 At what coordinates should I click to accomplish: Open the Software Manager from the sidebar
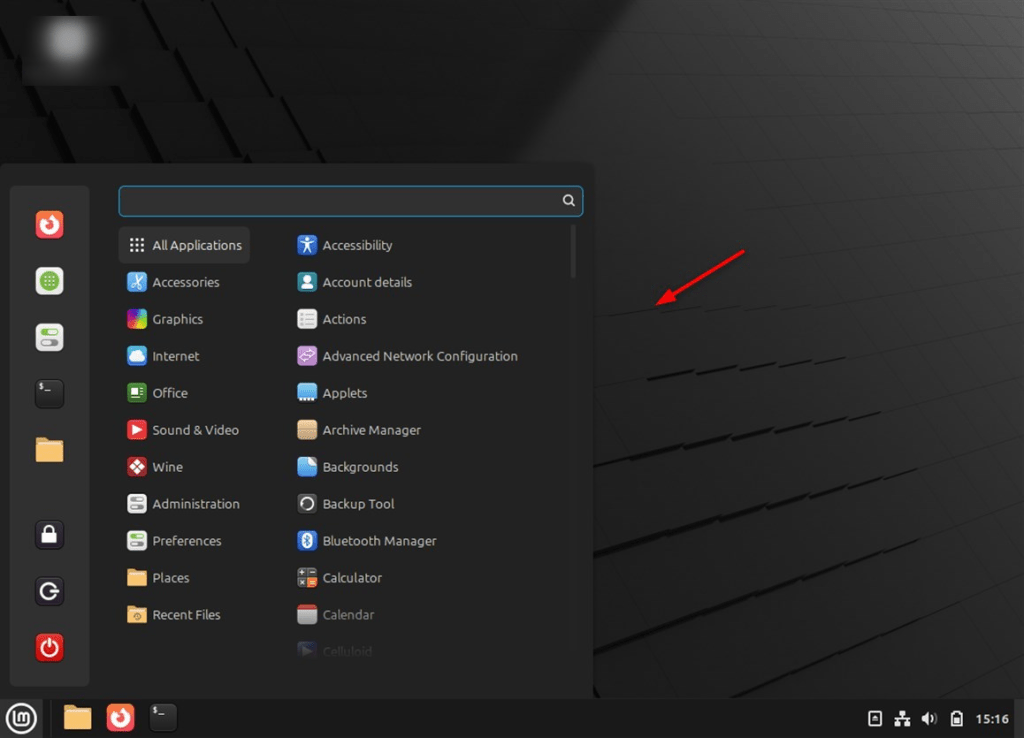coord(49,281)
